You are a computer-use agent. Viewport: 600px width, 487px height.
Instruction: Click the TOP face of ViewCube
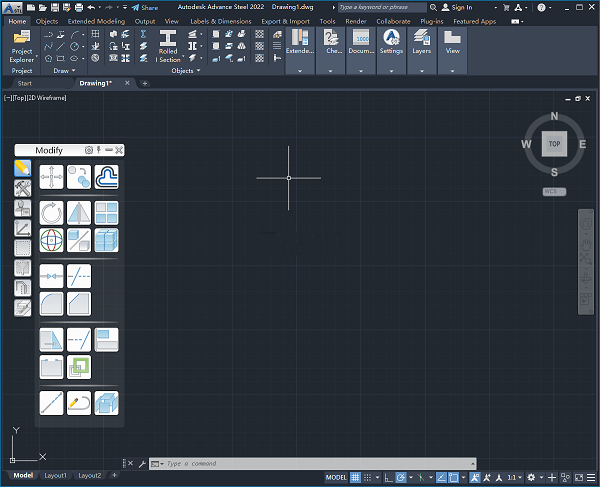point(555,143)
